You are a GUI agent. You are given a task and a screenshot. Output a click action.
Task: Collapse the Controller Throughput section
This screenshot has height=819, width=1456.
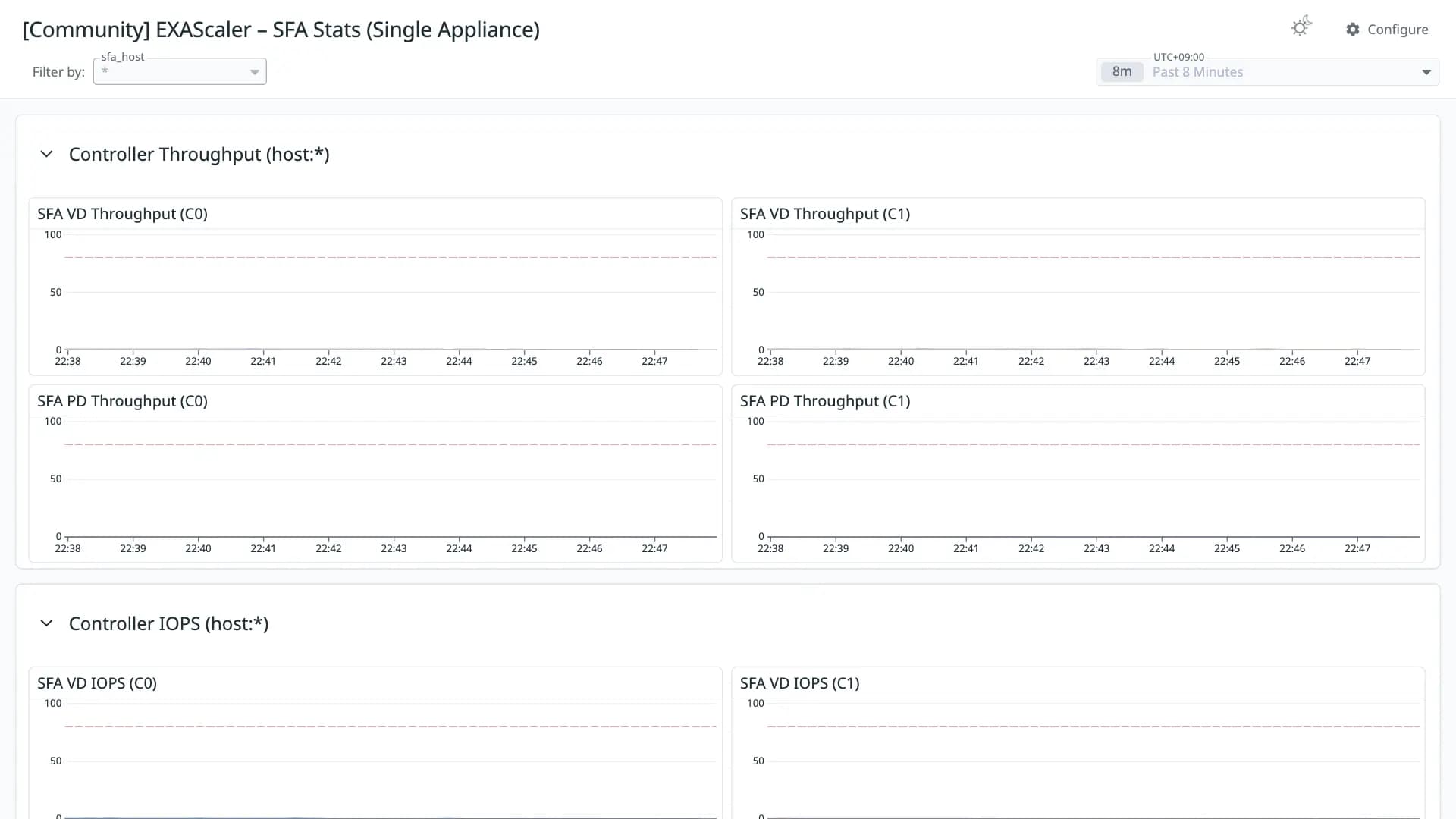click(46, 154)
